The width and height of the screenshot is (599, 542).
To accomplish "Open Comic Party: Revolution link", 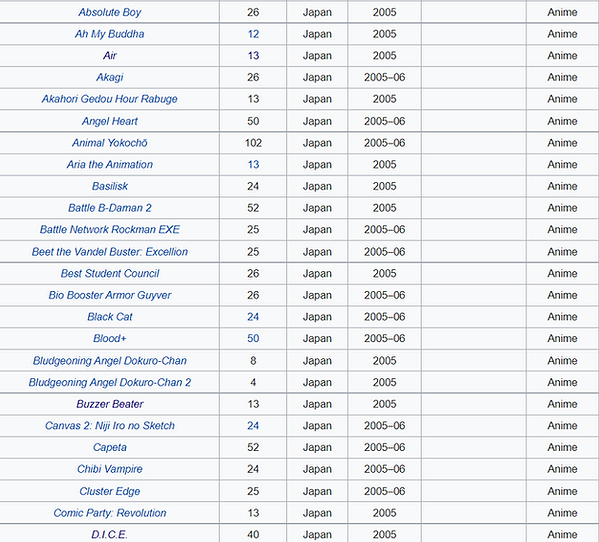I will [x=110, y=513].
